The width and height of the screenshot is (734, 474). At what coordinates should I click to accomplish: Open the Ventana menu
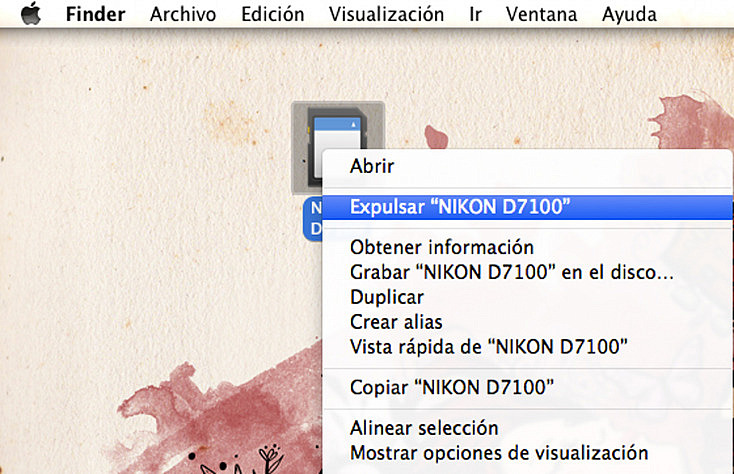[x=542, y=14]
